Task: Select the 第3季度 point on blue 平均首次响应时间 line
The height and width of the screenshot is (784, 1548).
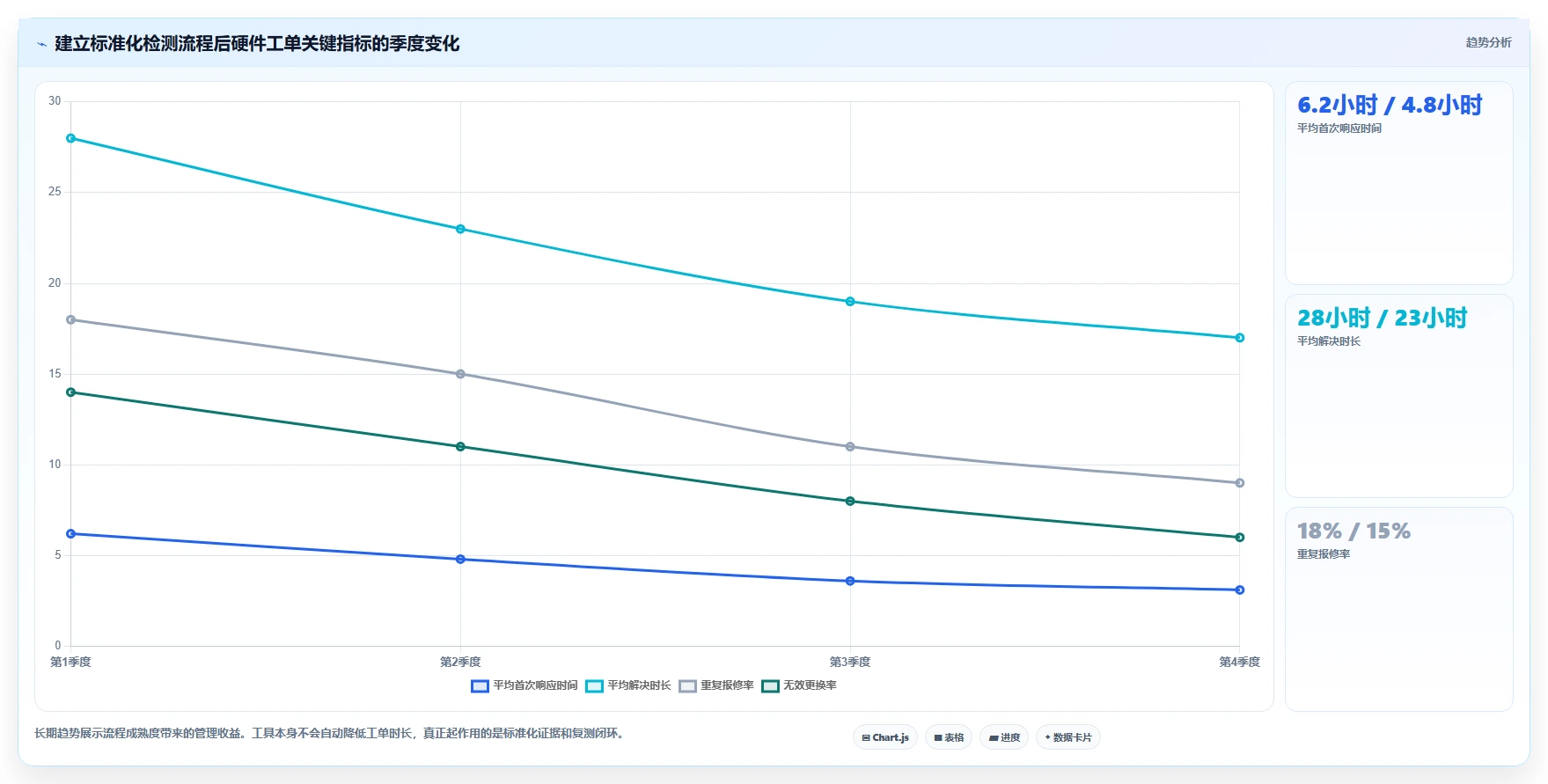Action: (850, 582)
